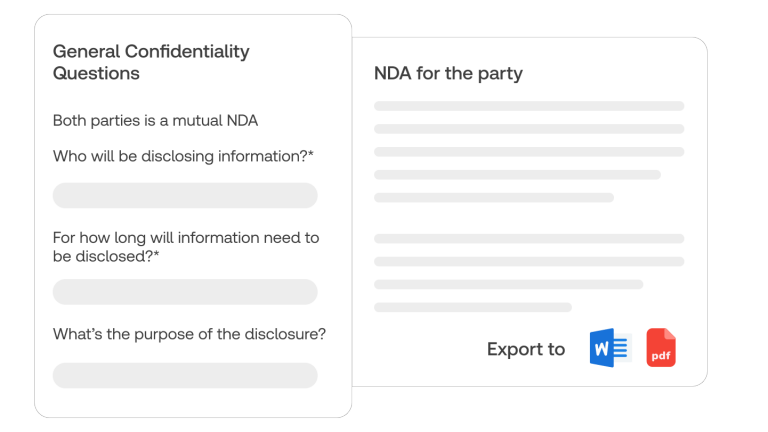This screenshot has height=432, width=768.
Task: Click the third placeholder line of first paragraph
Action: coord(529,152)
